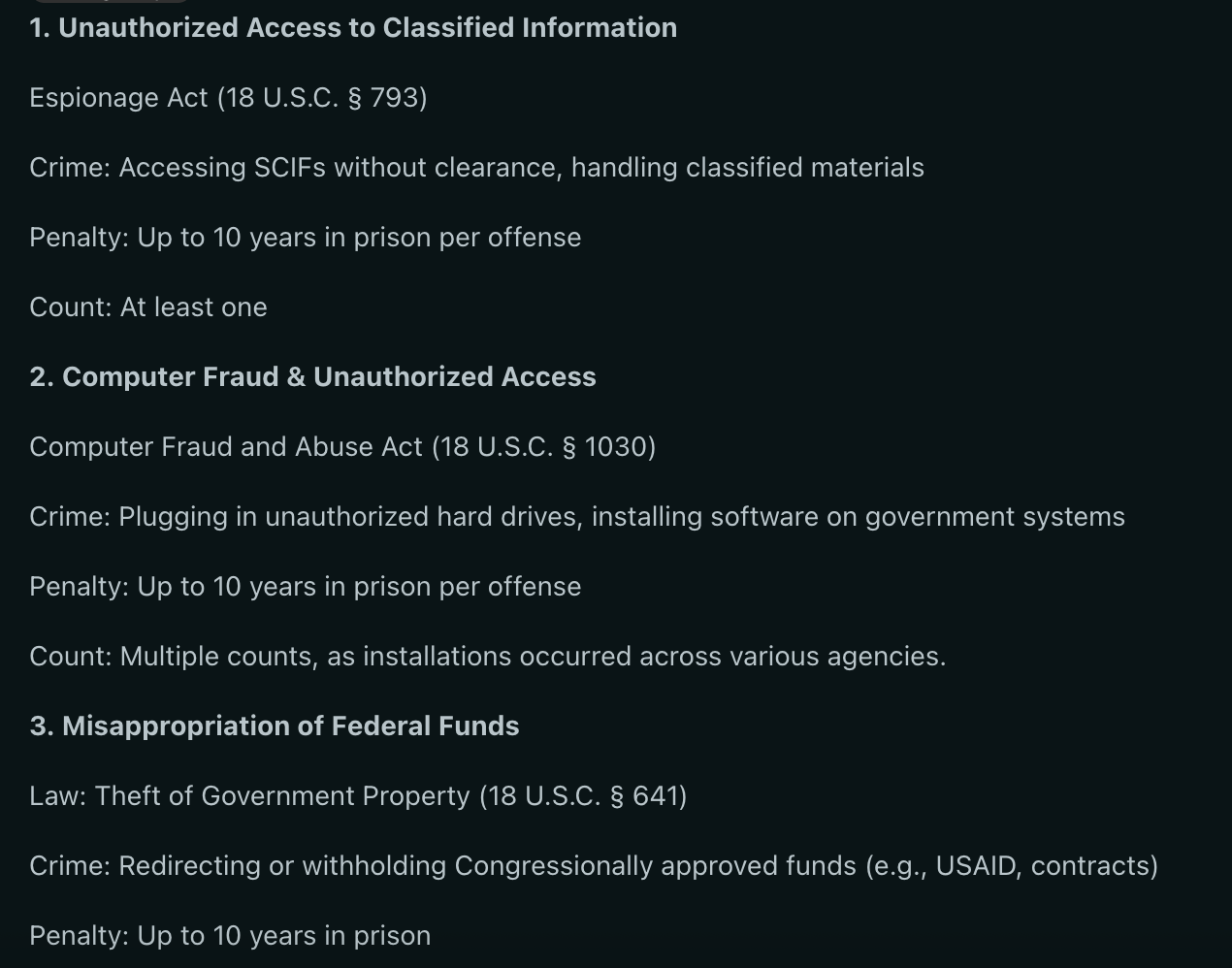This screenshot has height=968, width=1232.
Task: Click the "(e.g., USAID, contracts)" text
Action: coord(1012,866)
